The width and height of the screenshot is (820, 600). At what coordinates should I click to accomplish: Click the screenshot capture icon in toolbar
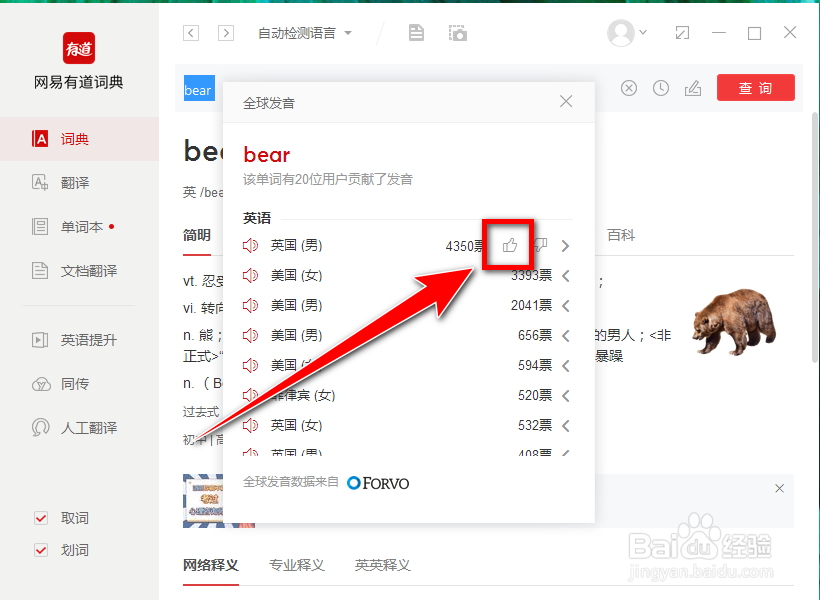coord(458,33)
